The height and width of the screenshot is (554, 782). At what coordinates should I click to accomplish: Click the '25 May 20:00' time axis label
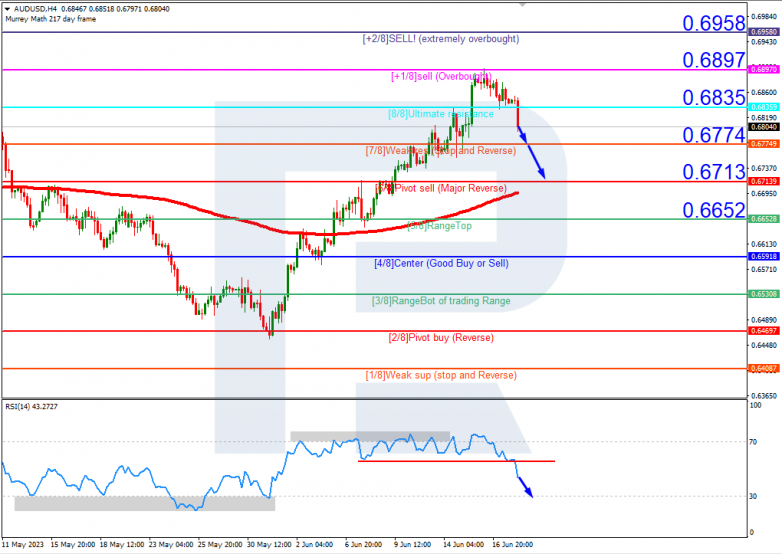click(220, 545)
